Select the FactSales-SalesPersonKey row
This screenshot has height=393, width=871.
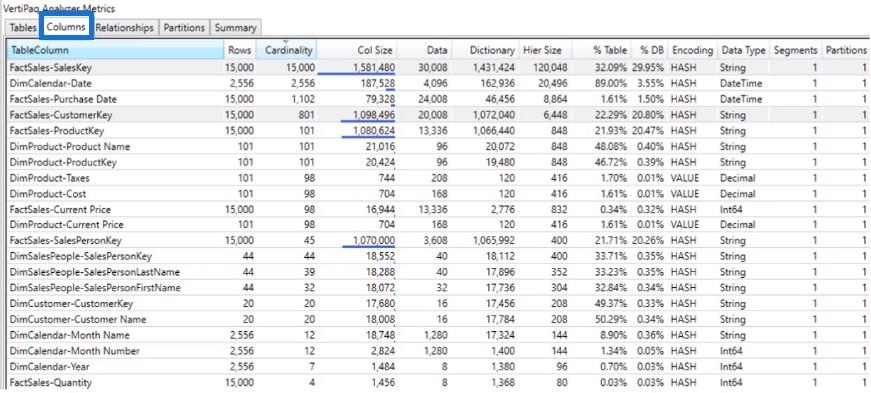pyautogui.click(x=438, y=241)
